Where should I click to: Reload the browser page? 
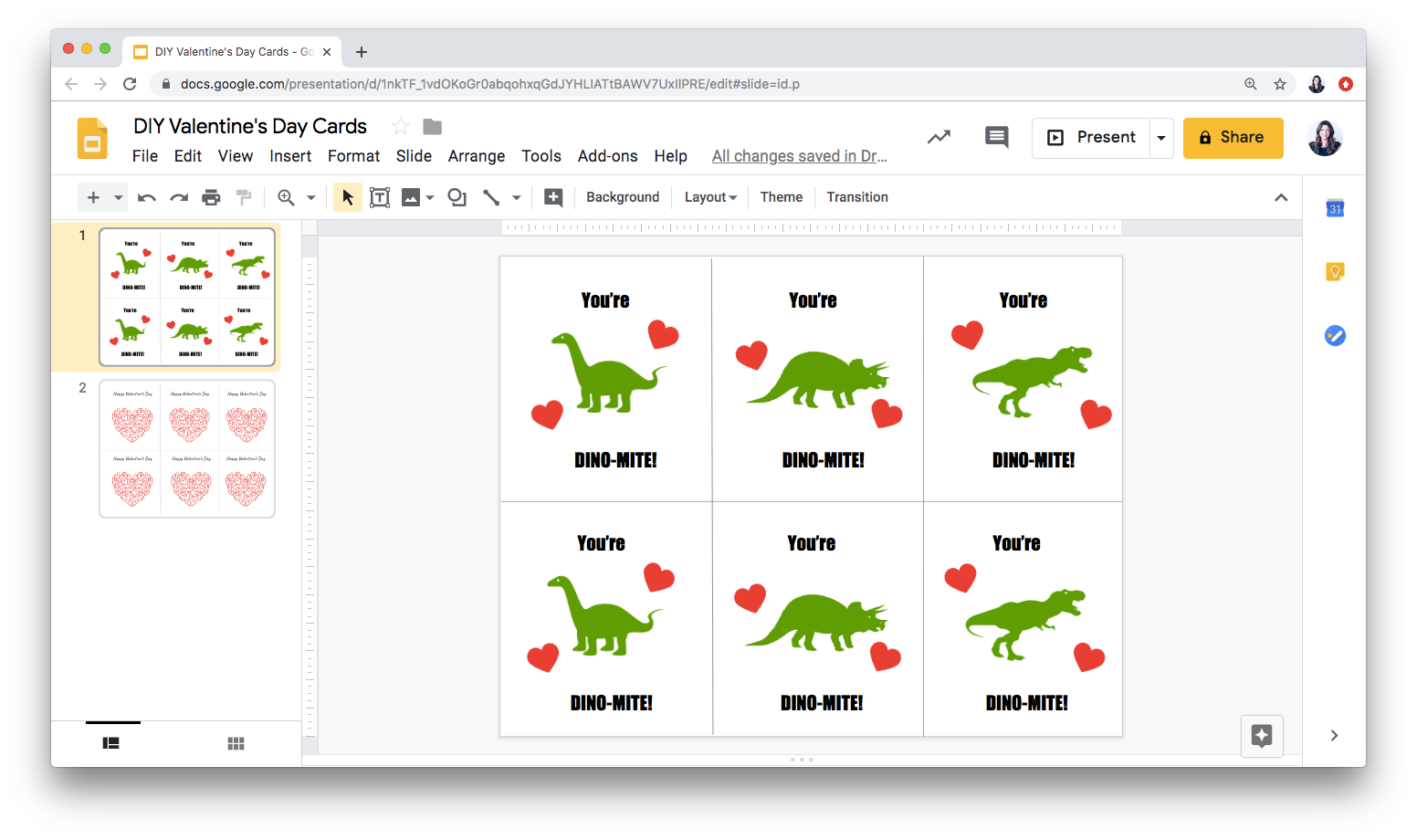[x=130, y=84]
